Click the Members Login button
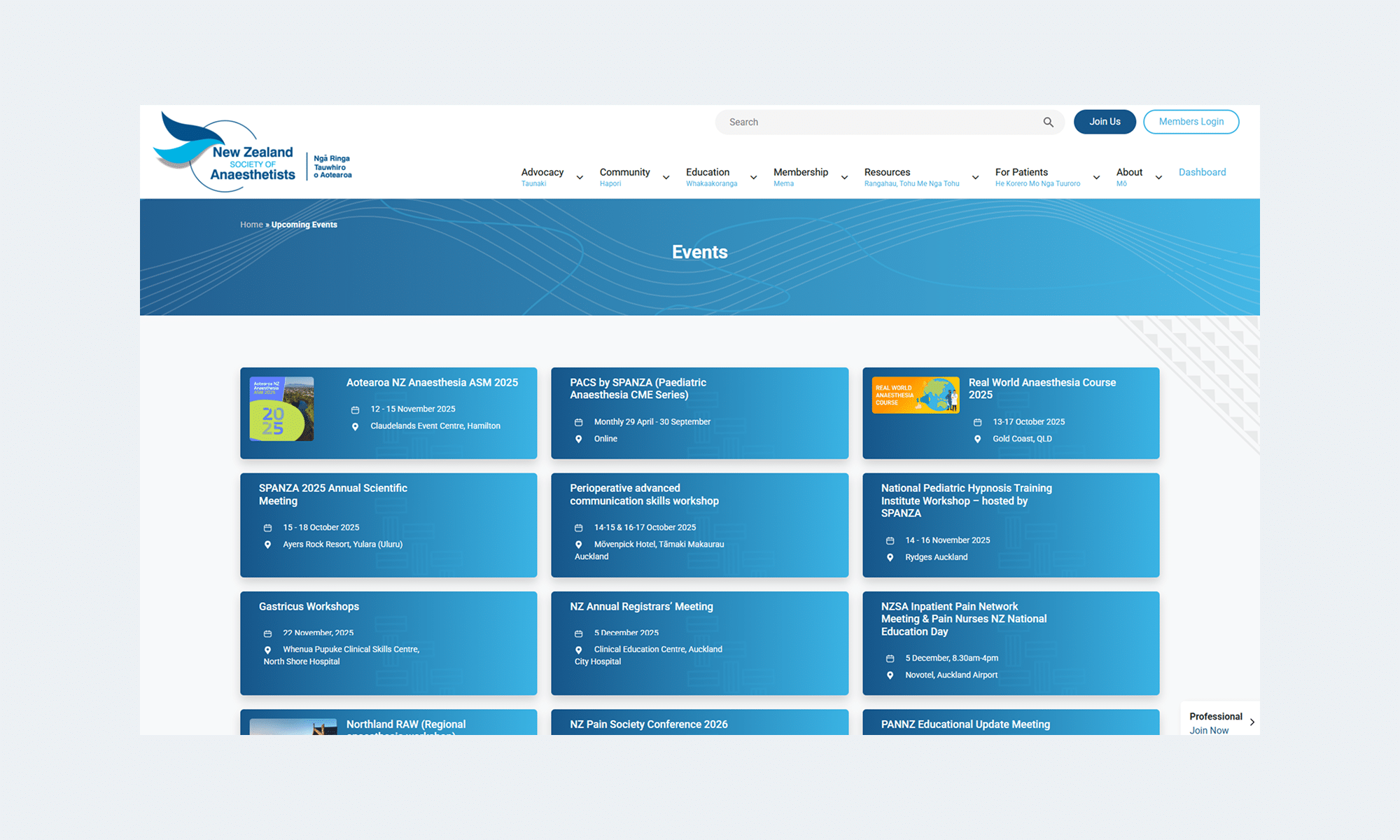 (x=1191, y=122)
